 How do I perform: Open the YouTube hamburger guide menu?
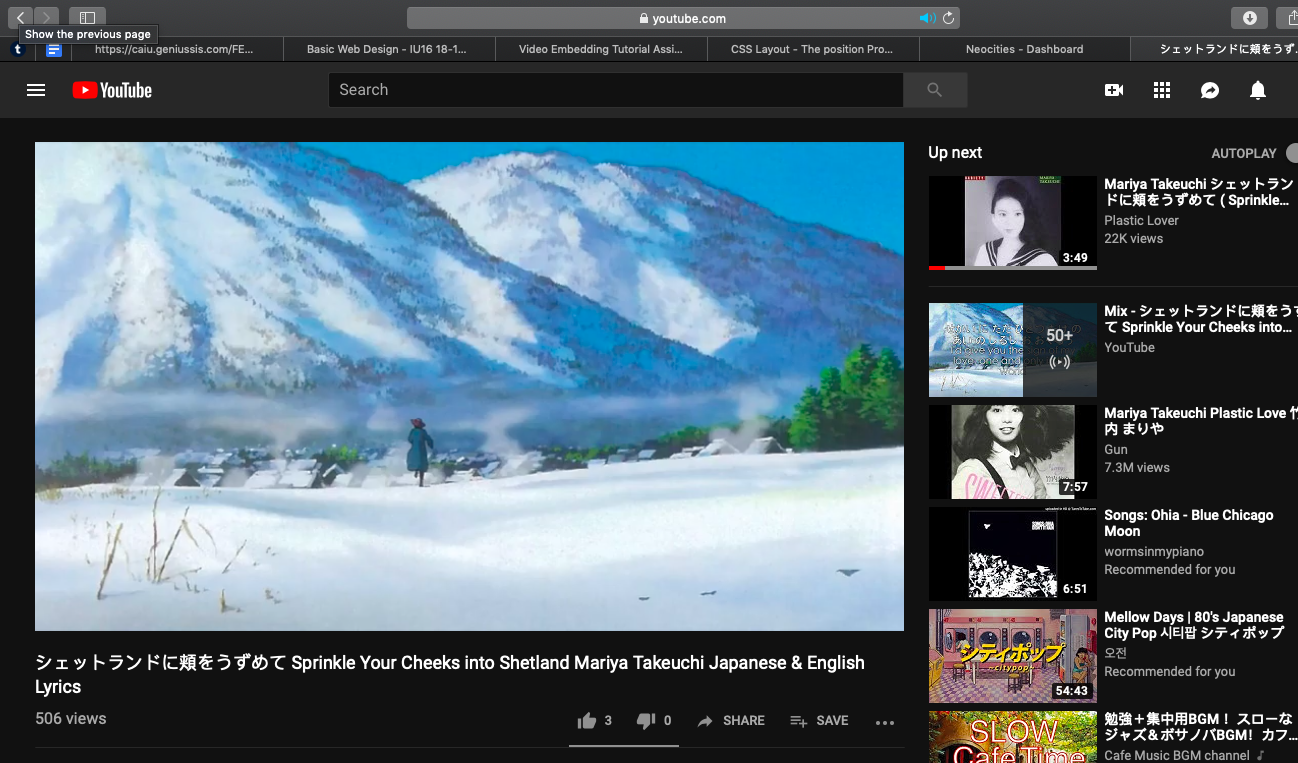(x=36, y=90)
